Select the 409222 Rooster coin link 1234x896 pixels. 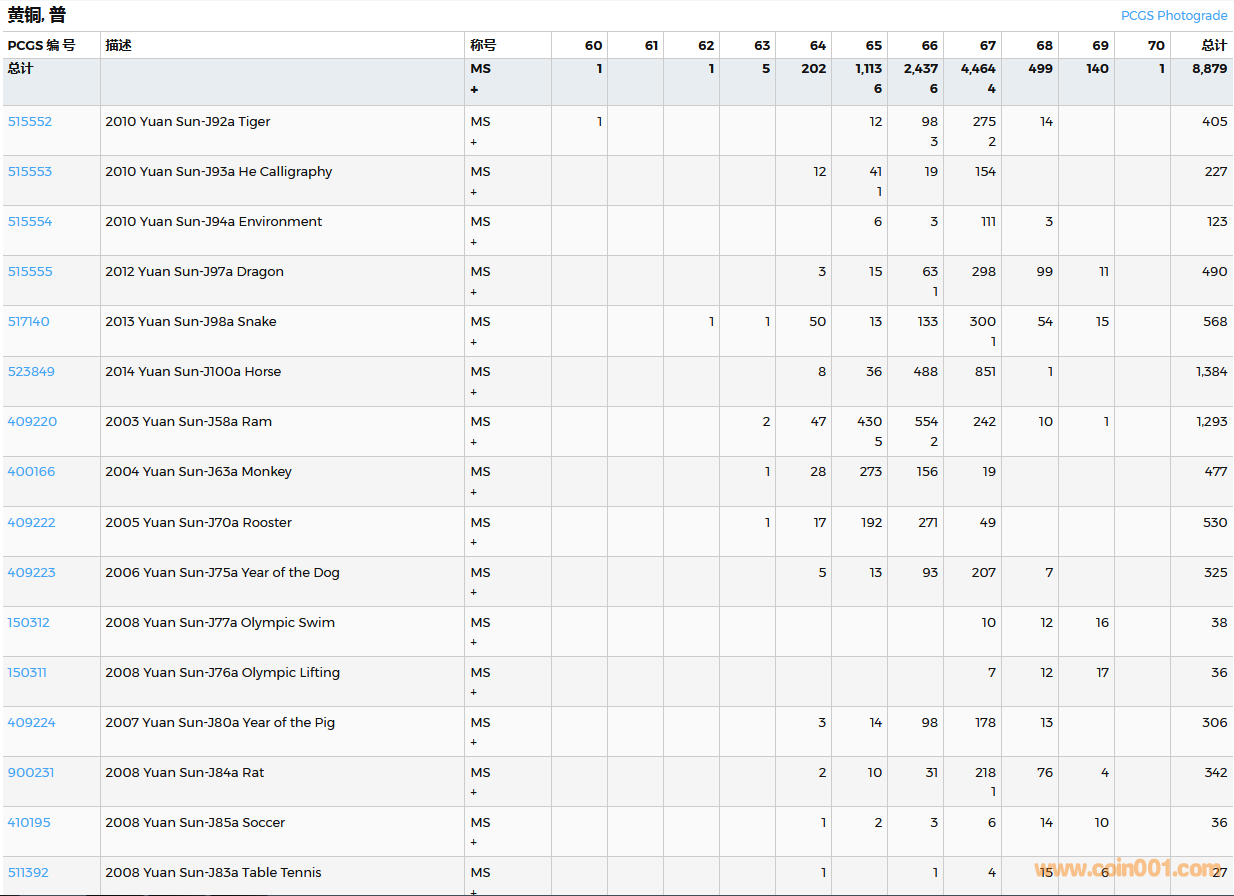pos(31,523)
